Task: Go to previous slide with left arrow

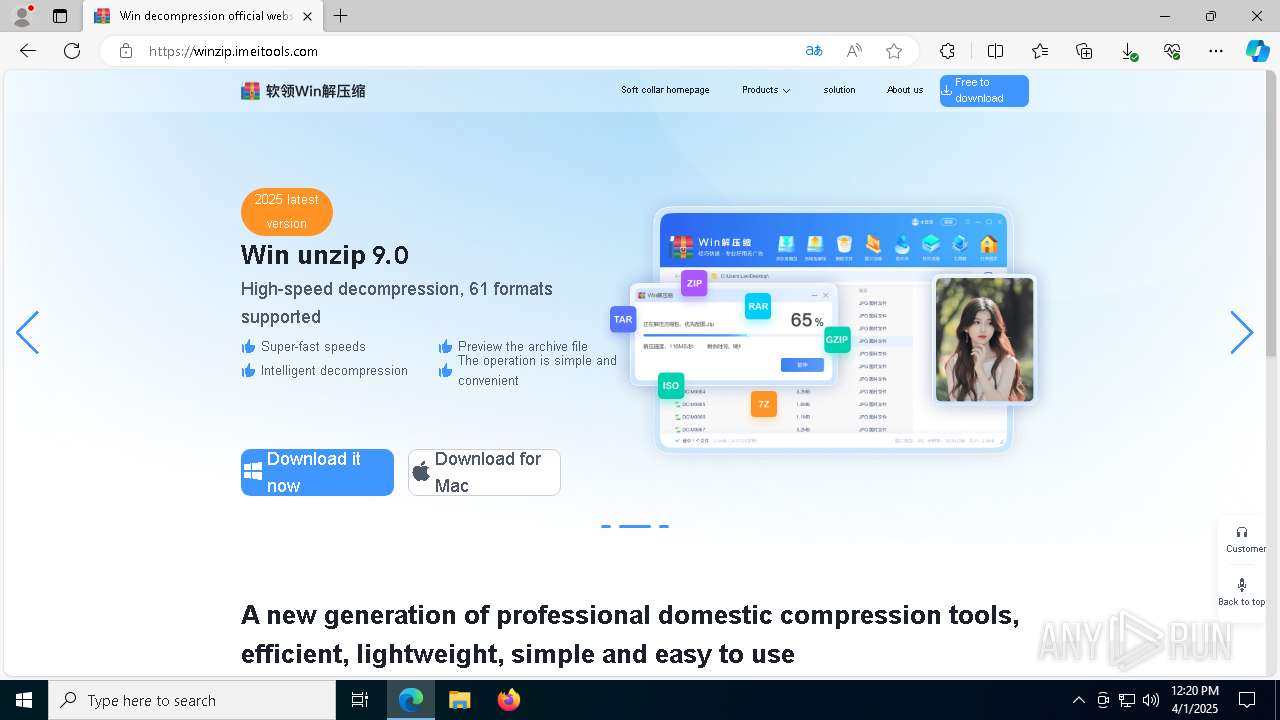Action: coord(27,332)
